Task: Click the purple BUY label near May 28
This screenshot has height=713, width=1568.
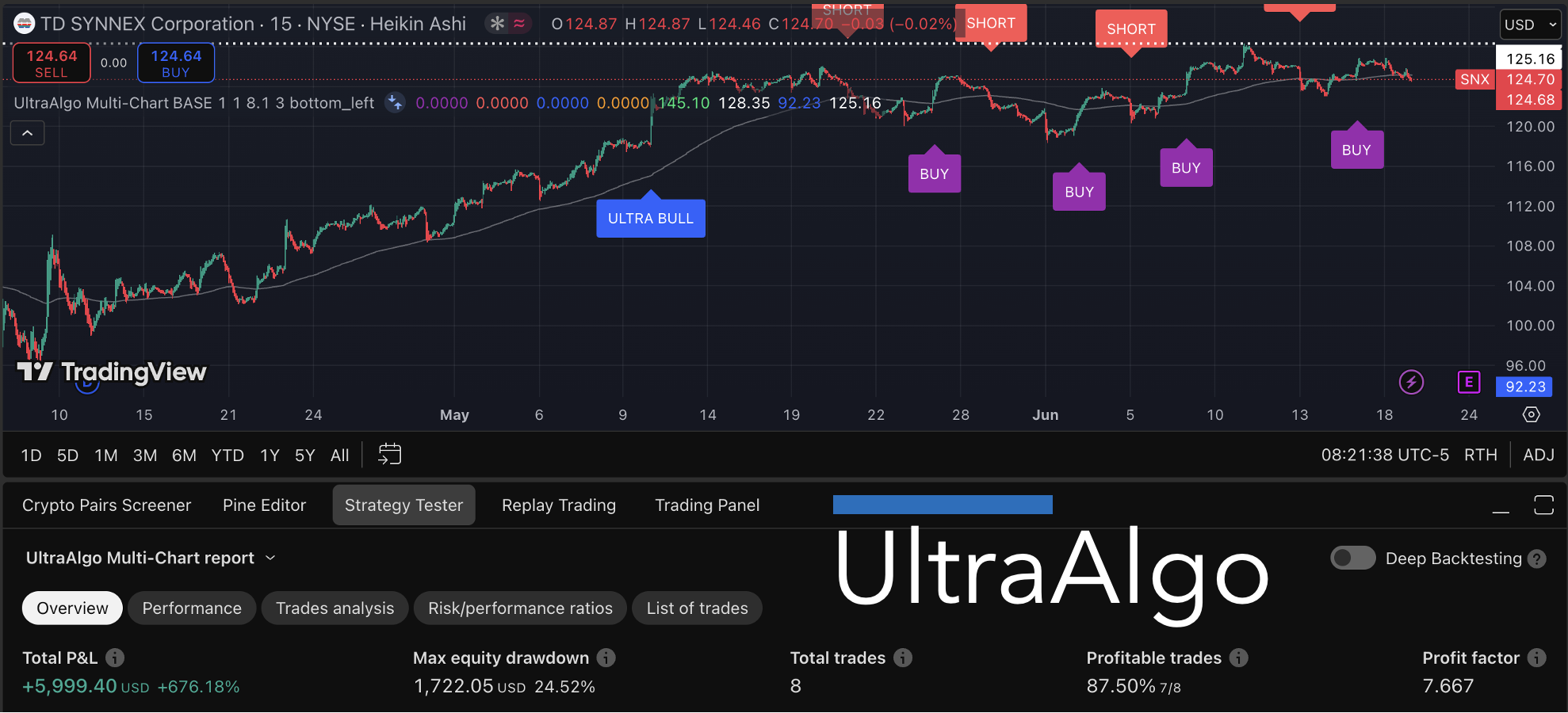Action: click(935, 173)
